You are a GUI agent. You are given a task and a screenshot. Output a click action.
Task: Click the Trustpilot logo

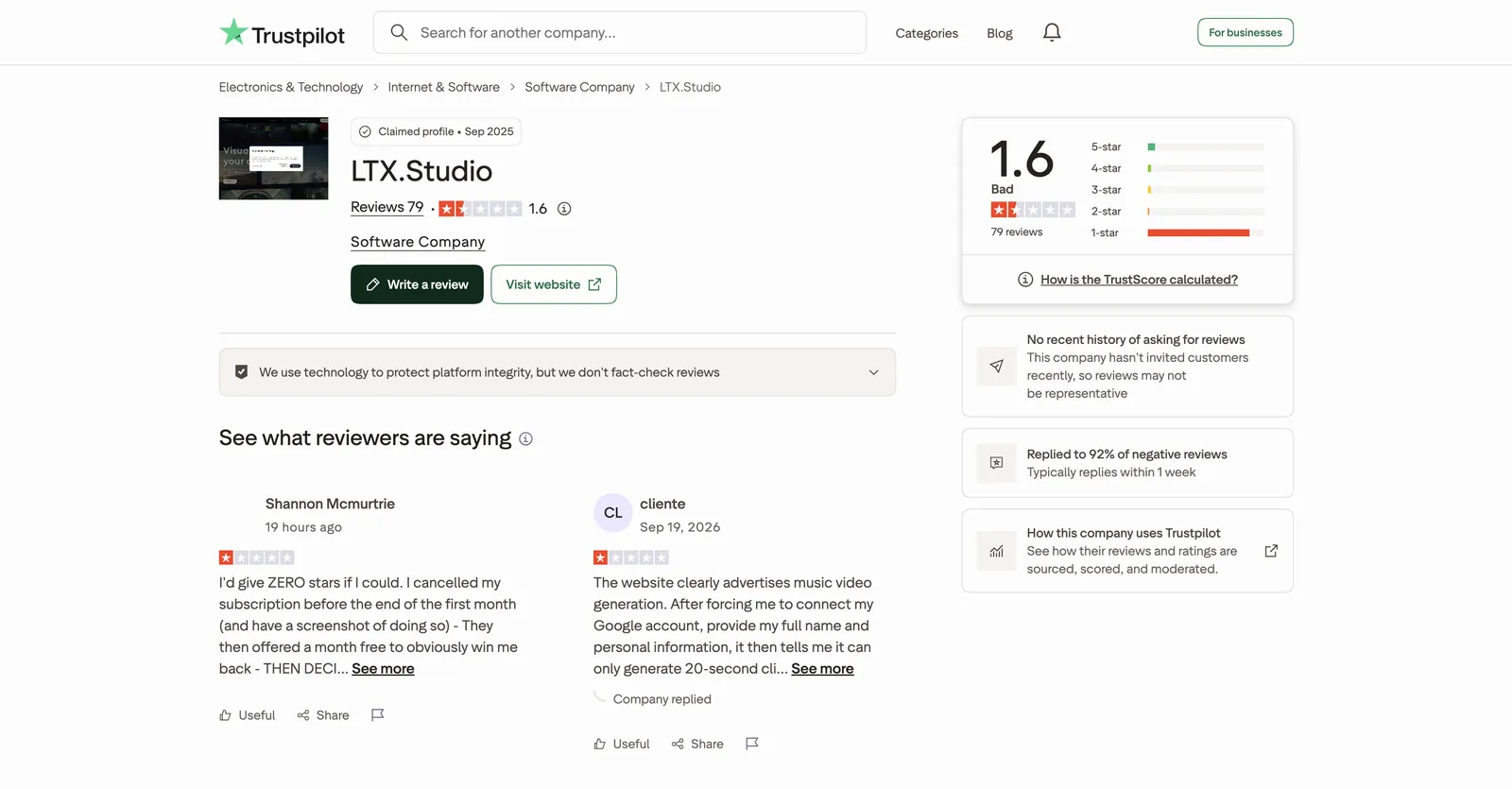282,33
